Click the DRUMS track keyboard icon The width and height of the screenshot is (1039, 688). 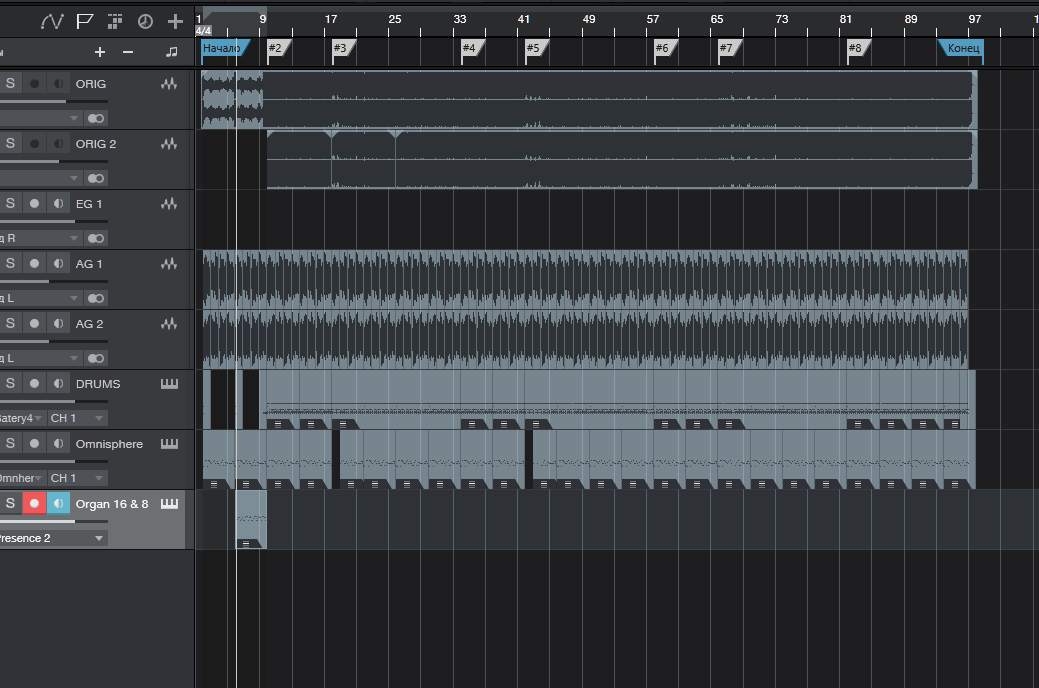(x=170, y=384)
